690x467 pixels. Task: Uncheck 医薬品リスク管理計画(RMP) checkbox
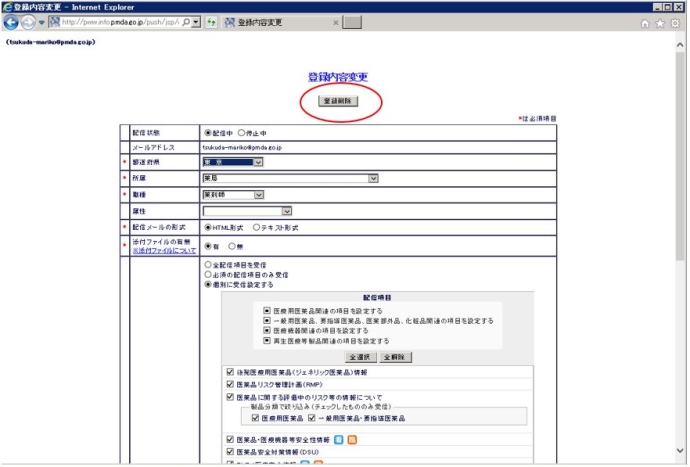(x=230, y=384)
